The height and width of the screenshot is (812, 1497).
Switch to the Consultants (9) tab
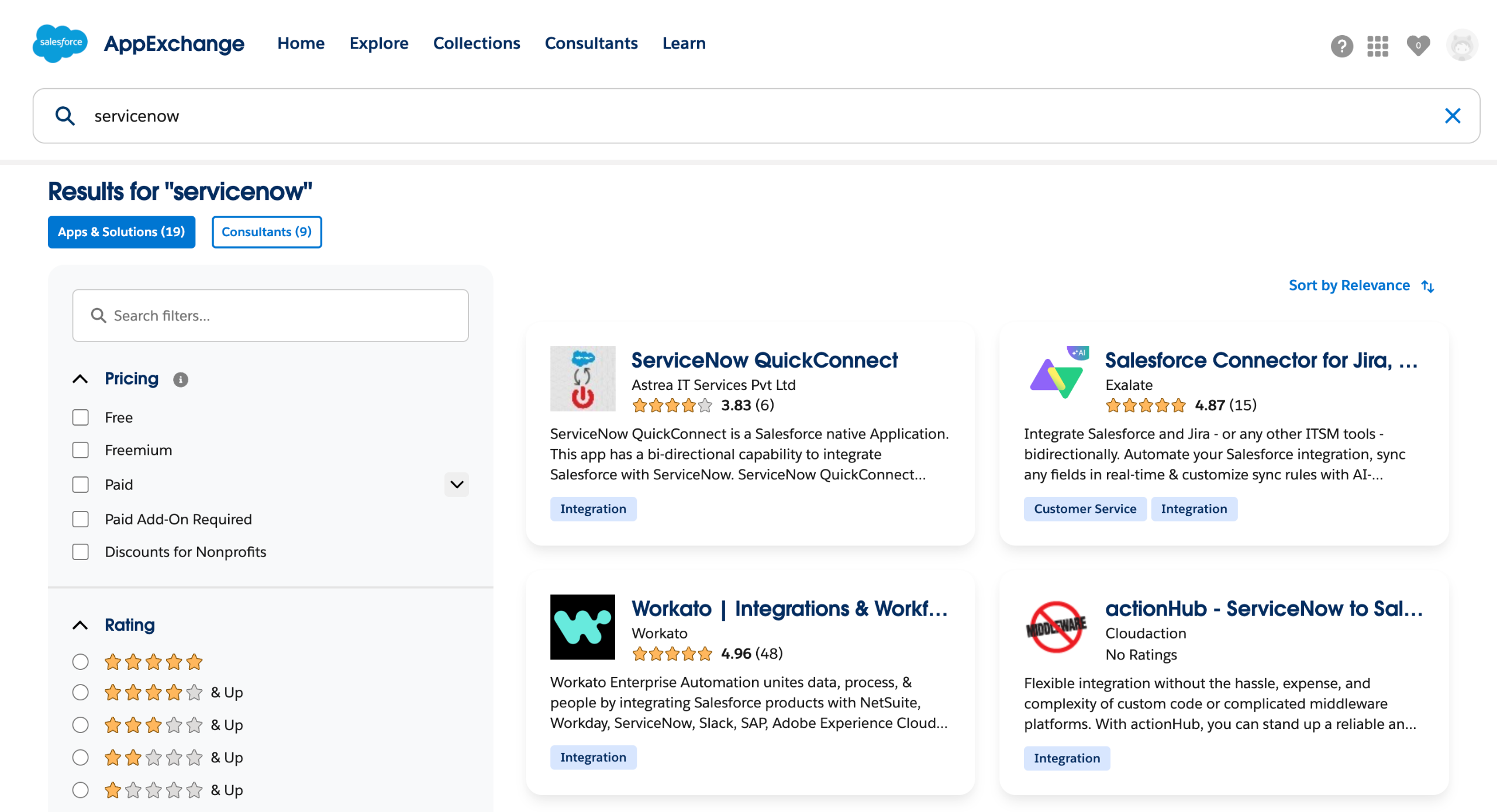pos(267,232)
